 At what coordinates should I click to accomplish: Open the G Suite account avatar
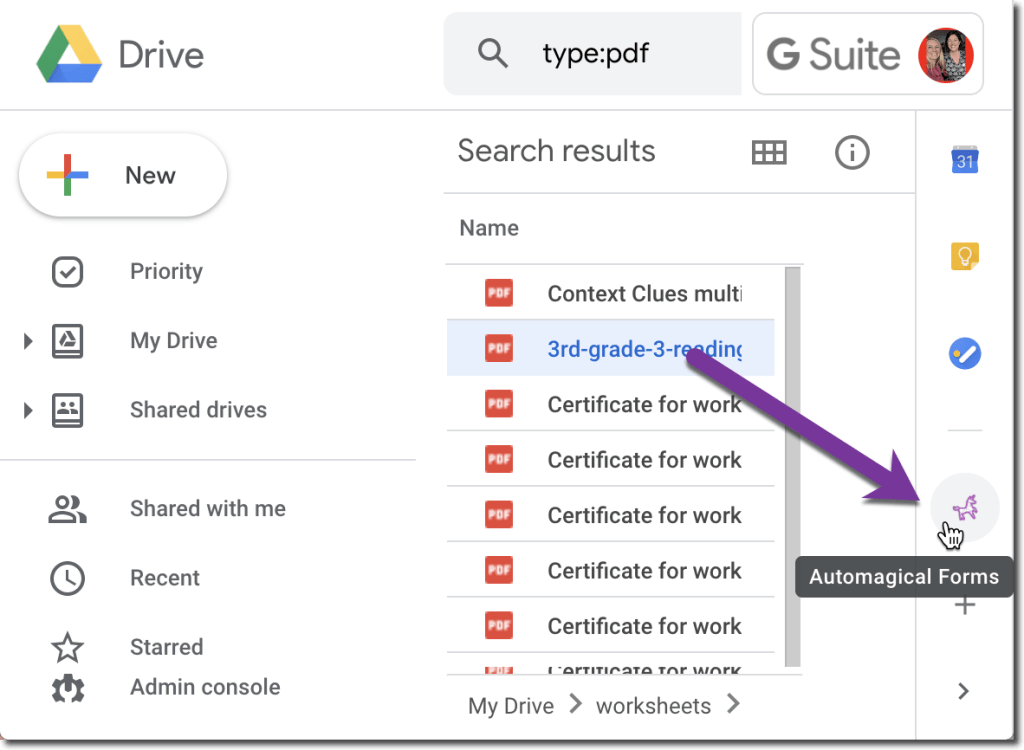tap(946, 55)
